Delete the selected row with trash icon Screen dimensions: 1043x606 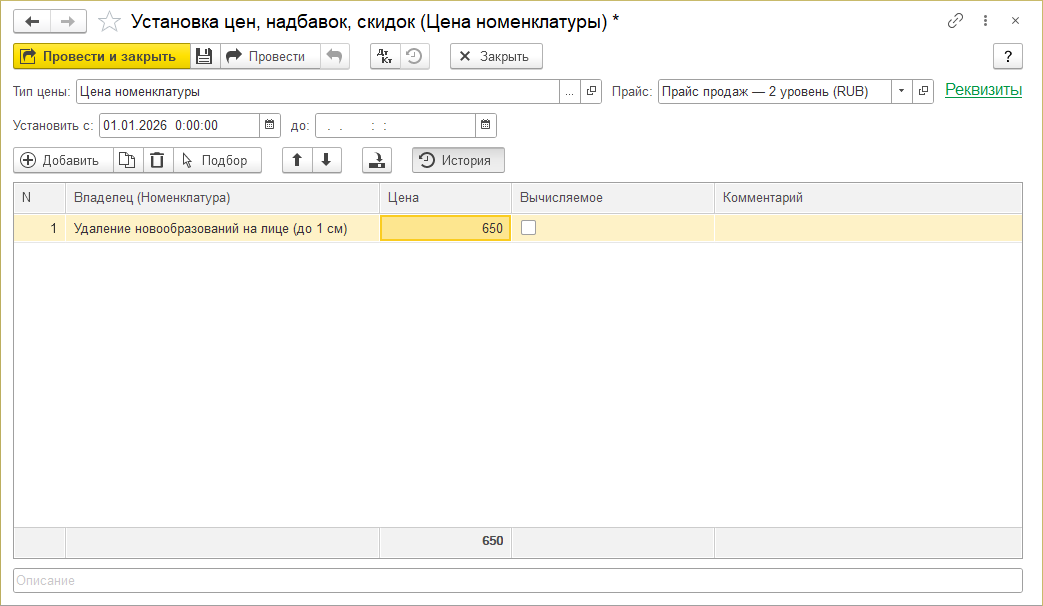click(x=157, y=160)
